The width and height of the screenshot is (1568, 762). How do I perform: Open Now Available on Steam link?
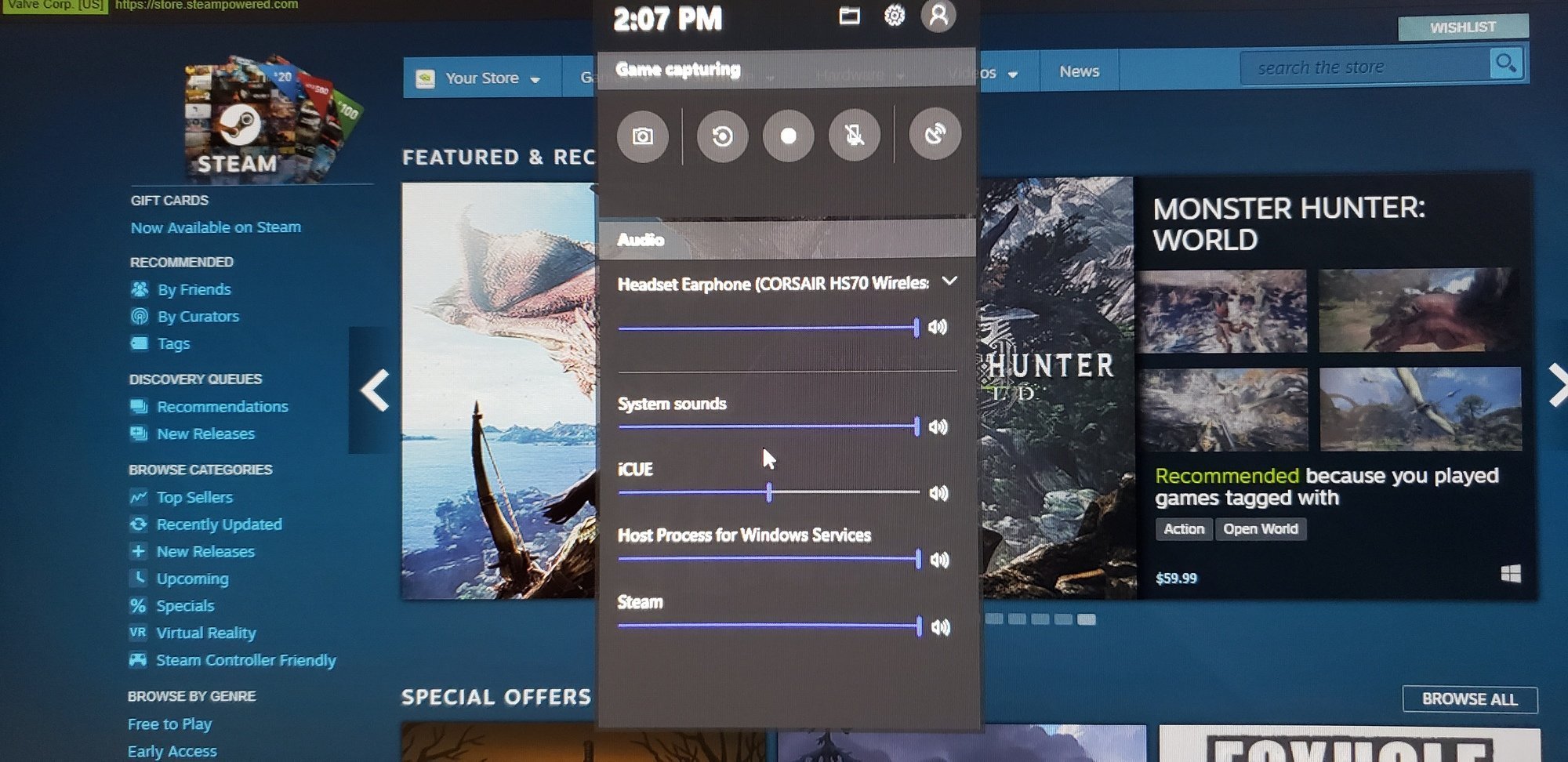216,227
